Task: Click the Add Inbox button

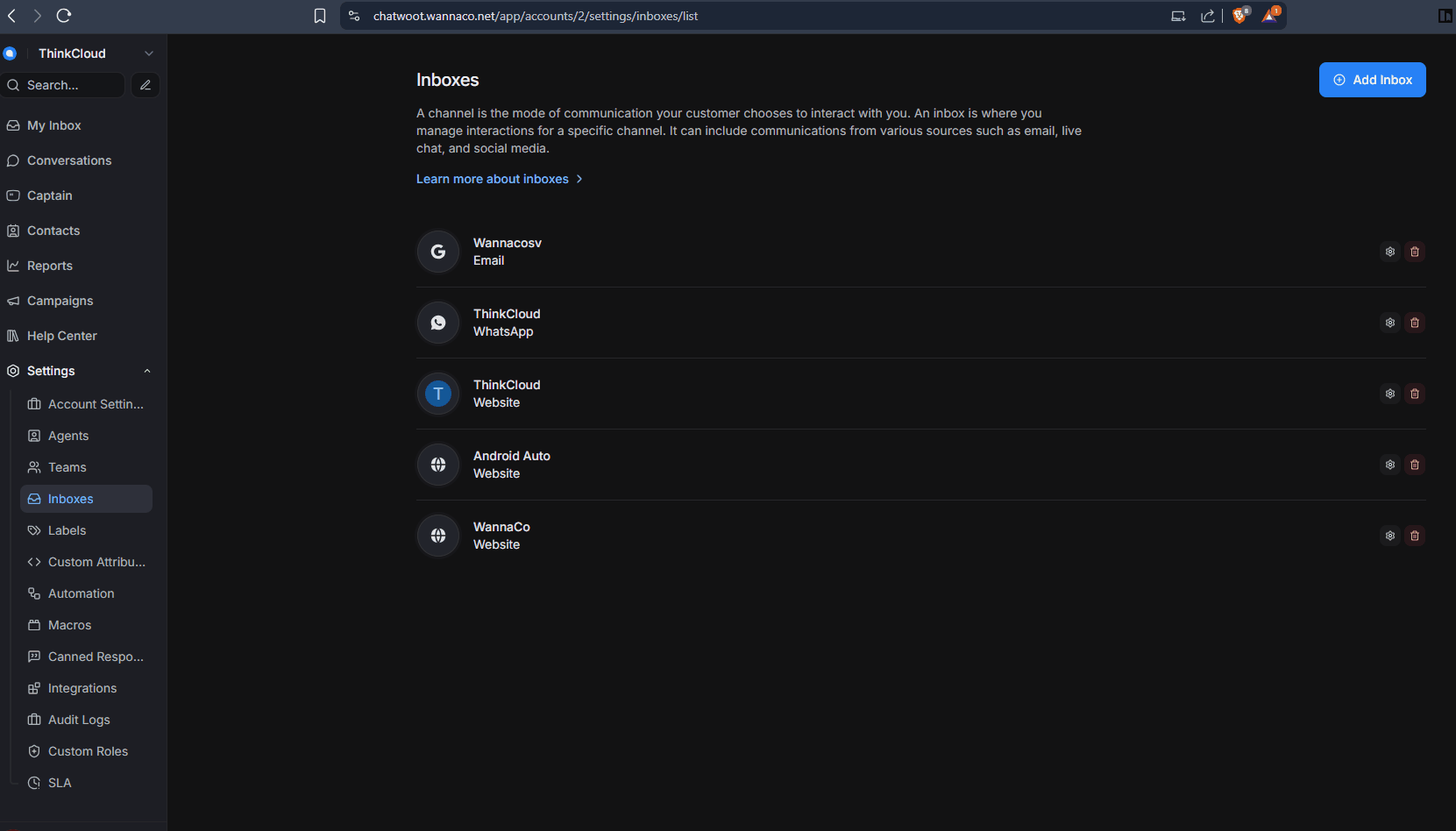Action: pos(1372,80)
